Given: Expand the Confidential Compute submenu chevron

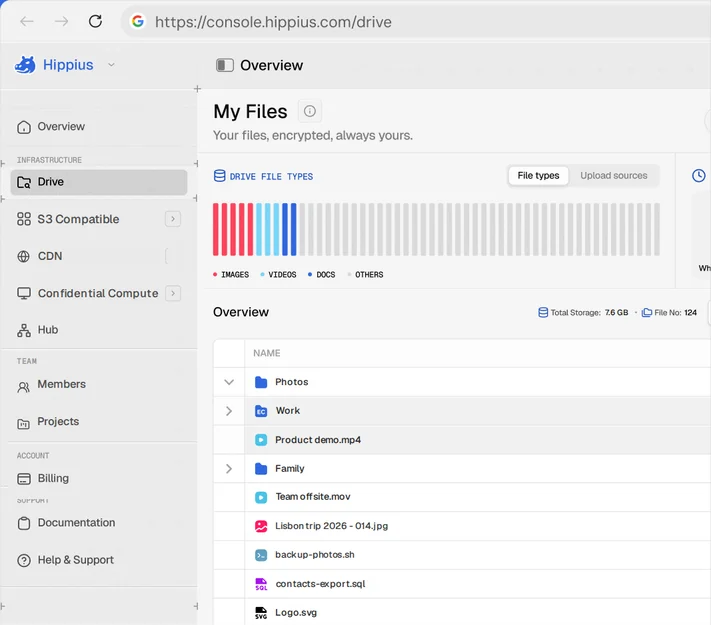Looking at the screenshot, I should tap(173, 293).
